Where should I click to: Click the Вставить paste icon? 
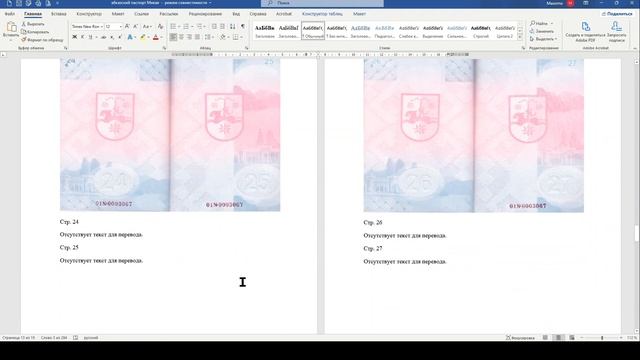click(x=11, y=27)
